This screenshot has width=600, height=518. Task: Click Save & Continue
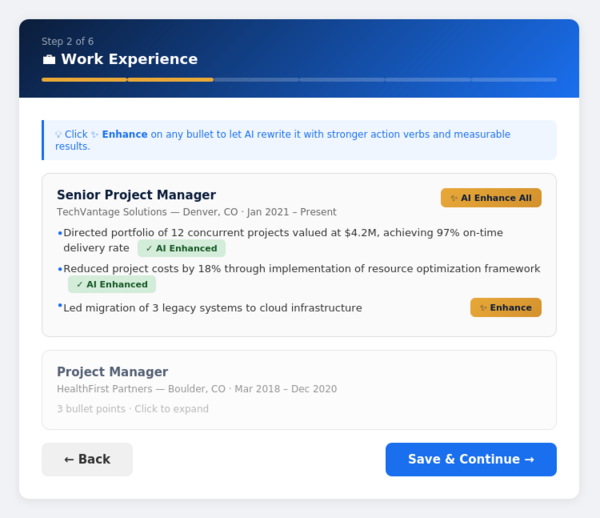470,459
